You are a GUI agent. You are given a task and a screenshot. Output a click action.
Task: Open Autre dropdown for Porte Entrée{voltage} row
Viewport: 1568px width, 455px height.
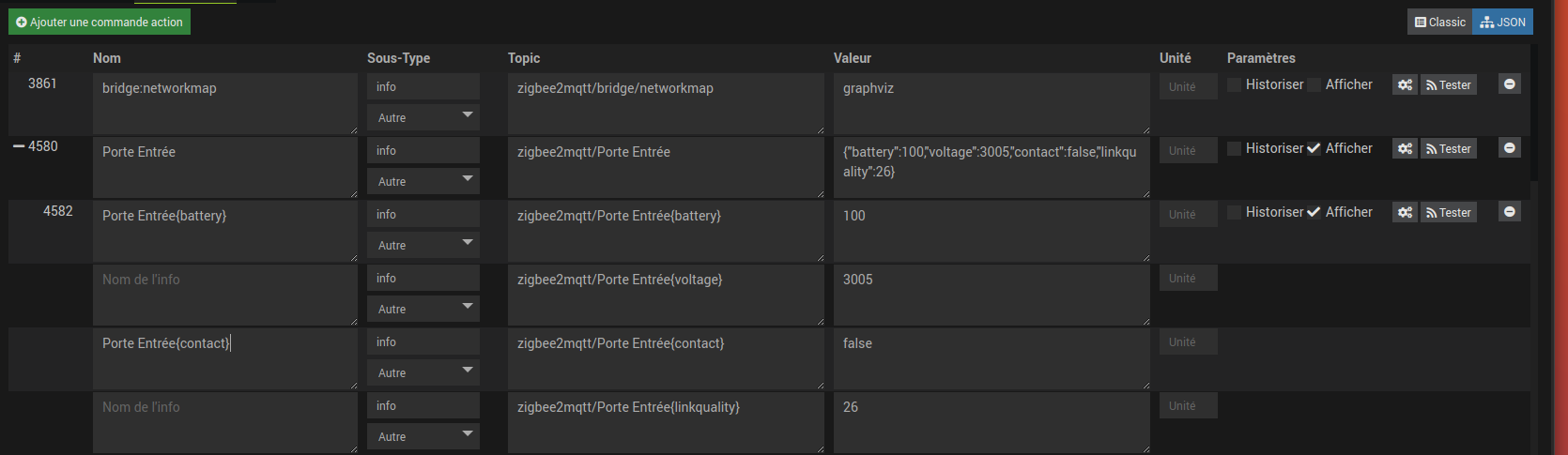coord(423,309)
